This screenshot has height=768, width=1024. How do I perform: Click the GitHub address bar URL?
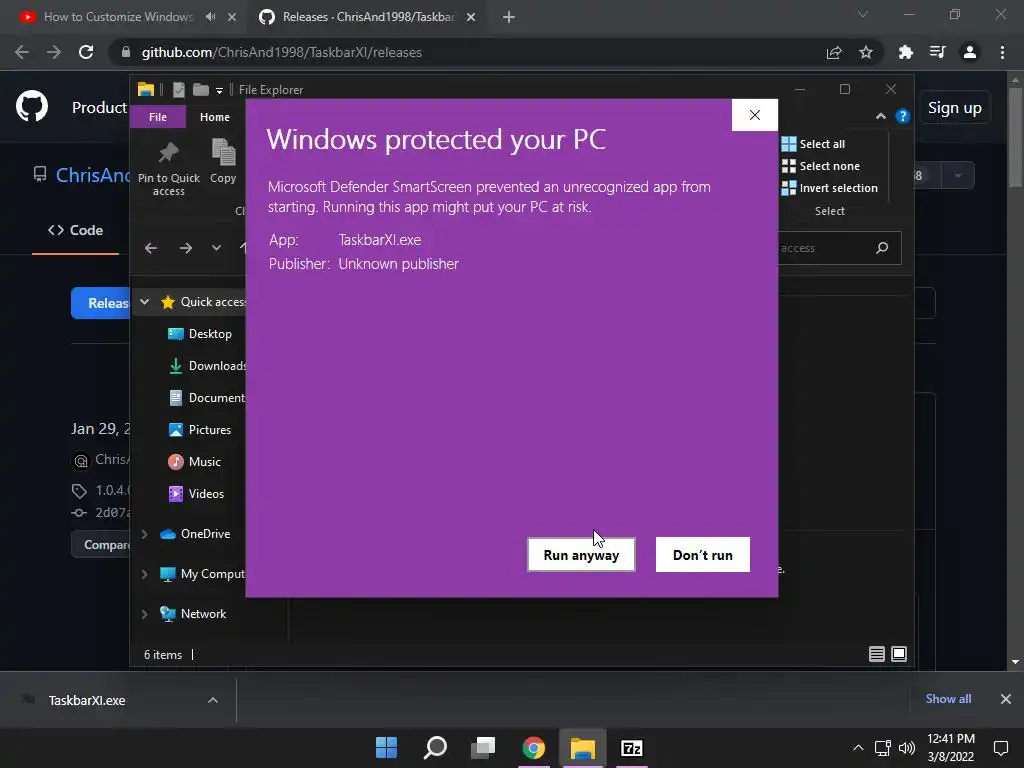pyautogui.click(x=281, y=52)
